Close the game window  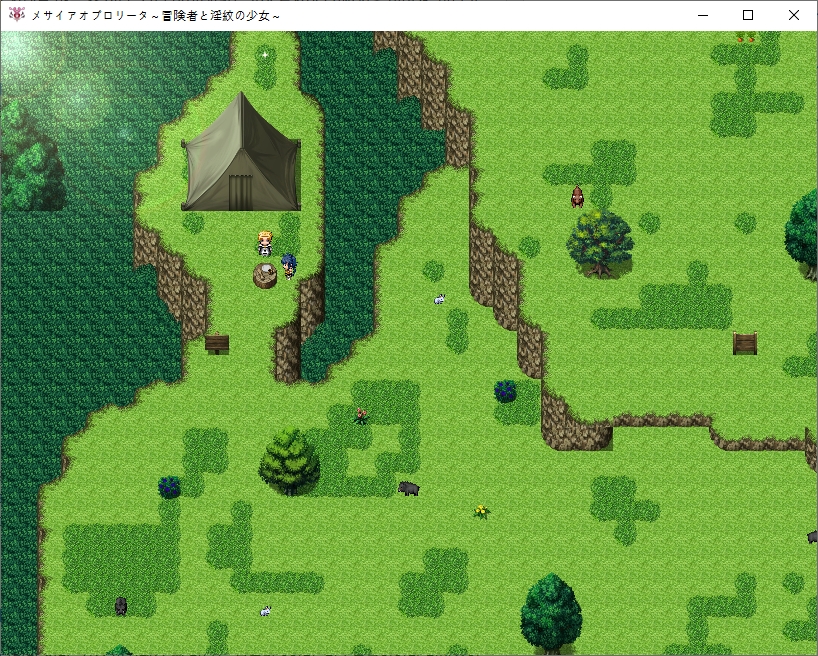[793, 15]
